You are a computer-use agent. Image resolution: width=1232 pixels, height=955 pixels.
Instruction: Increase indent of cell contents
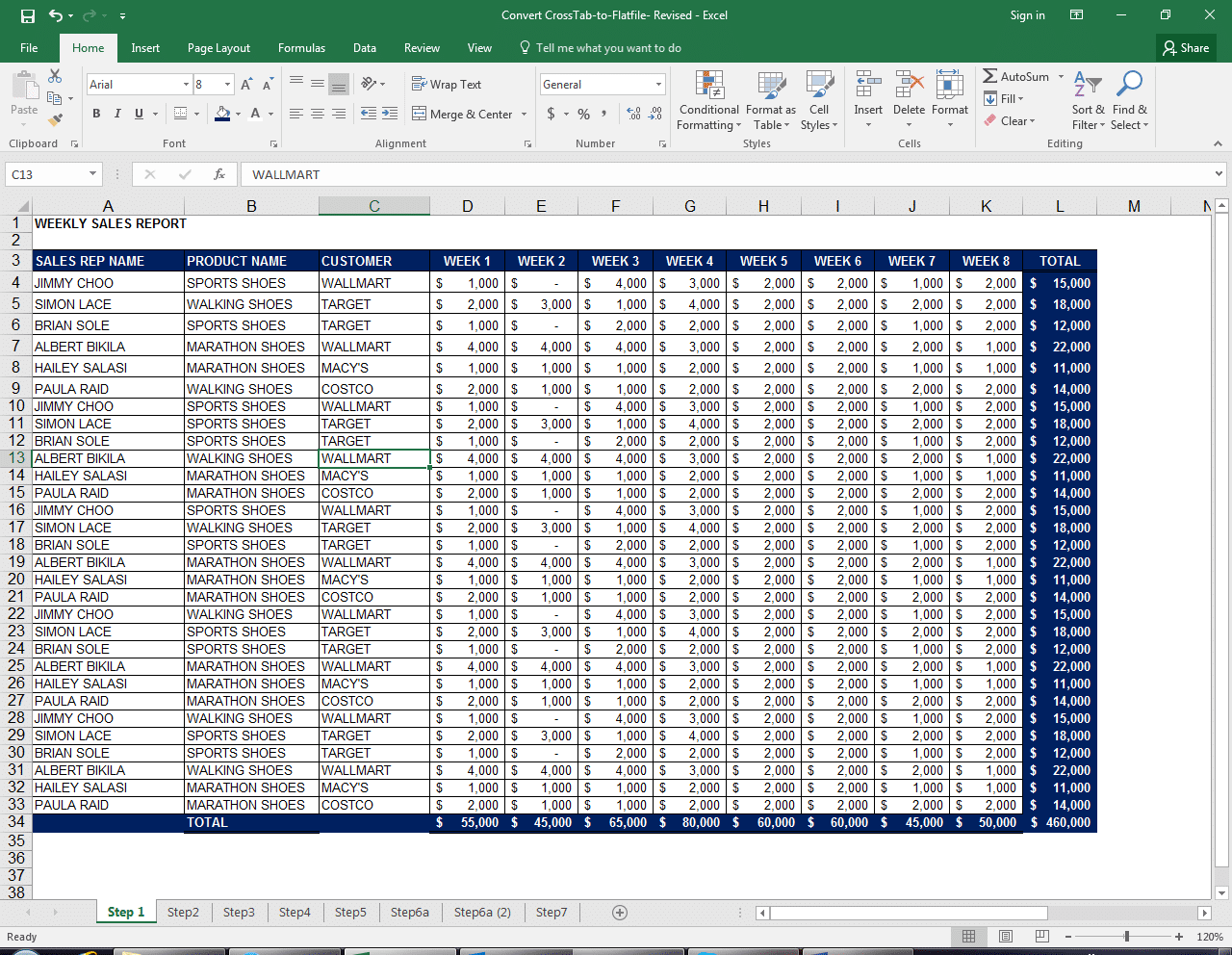[390, 114]
